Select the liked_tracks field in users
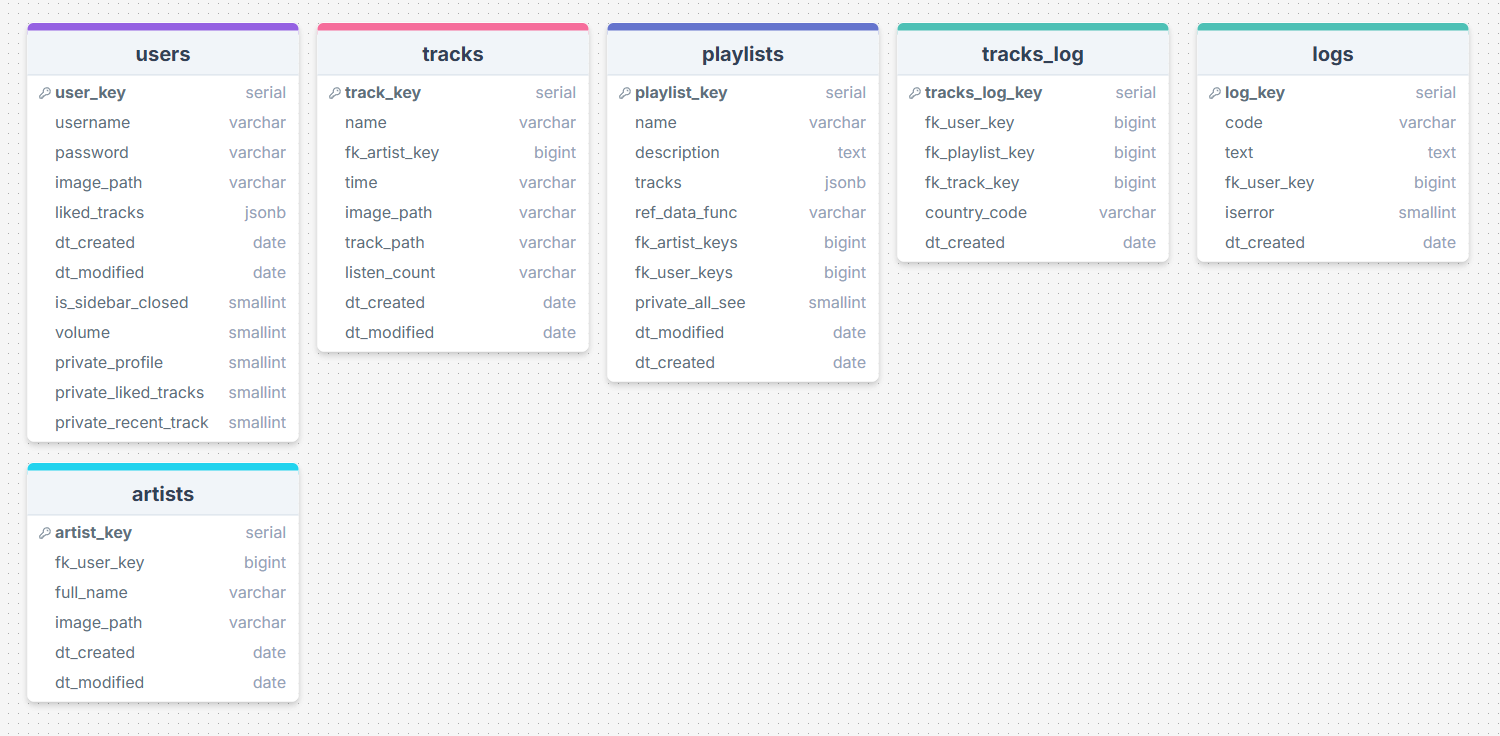1500x736 pixels. (x=100, y=213)
